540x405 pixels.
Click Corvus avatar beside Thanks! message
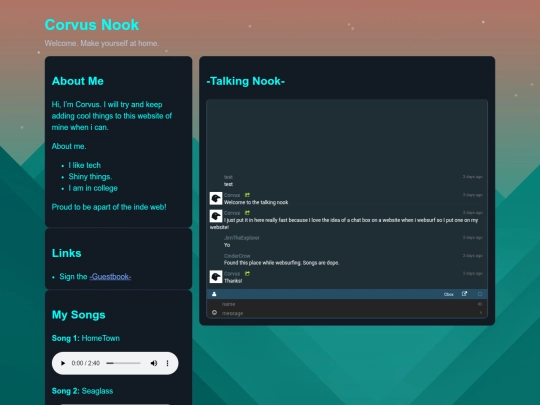[x=216, y=277]
